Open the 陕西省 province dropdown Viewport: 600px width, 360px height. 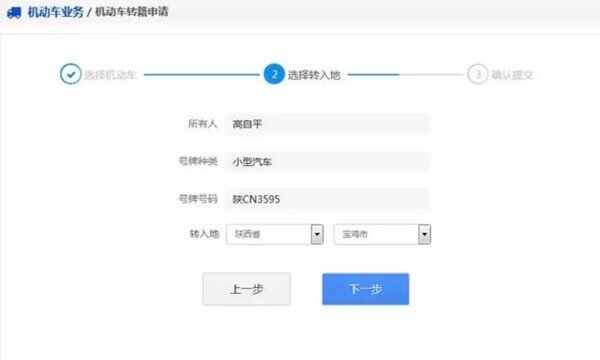pos(275,234)
